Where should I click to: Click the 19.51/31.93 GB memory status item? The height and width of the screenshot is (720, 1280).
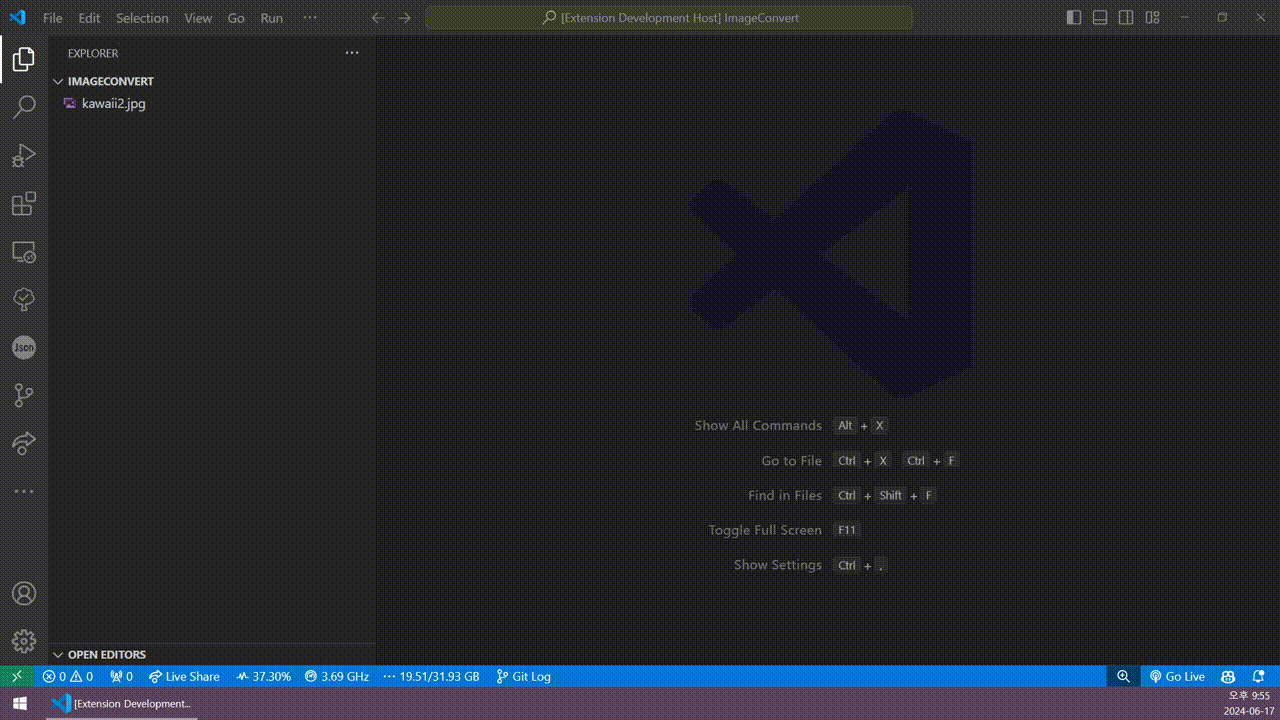tap(431, 676)
